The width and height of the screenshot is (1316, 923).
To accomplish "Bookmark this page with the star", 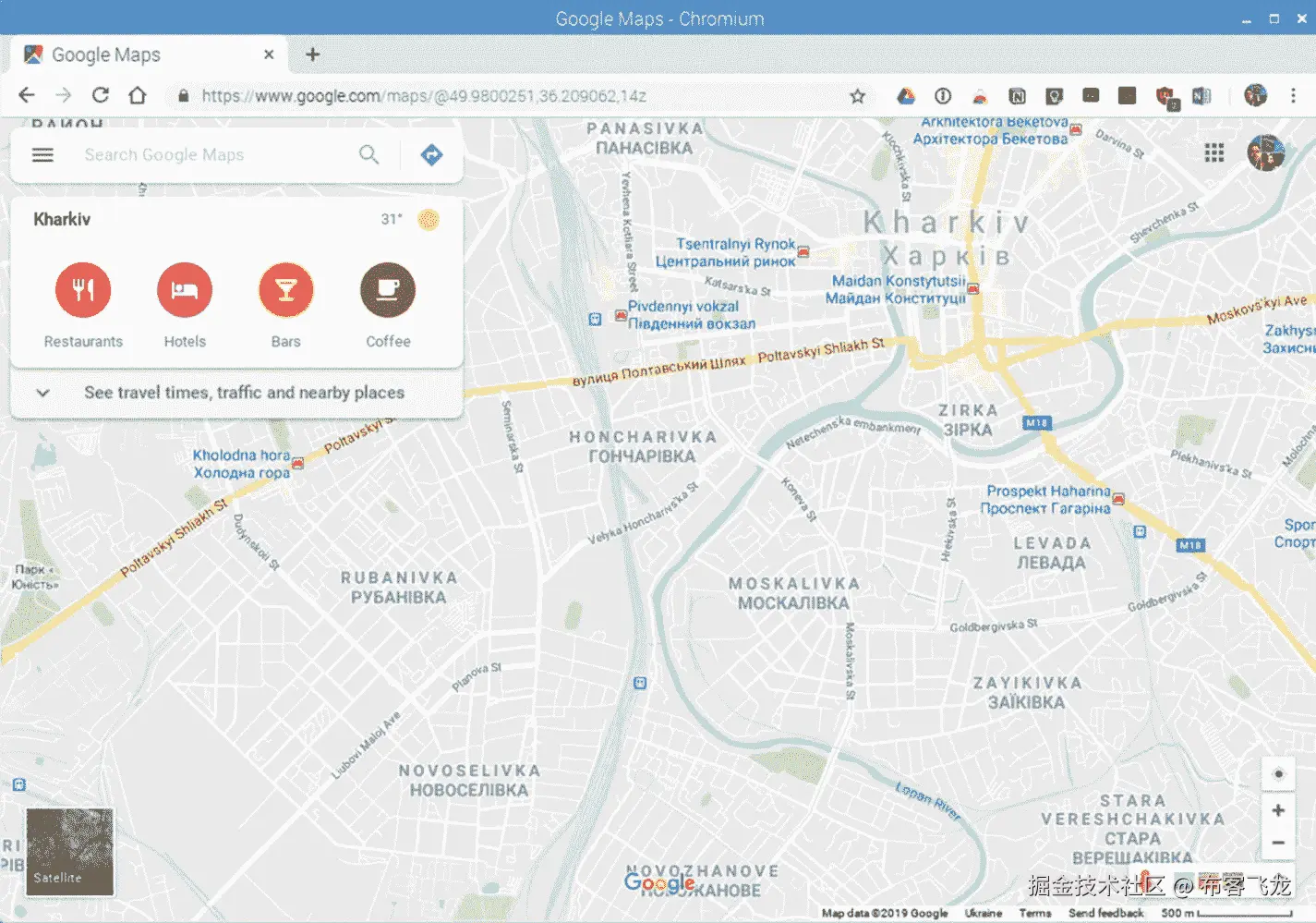I will [857, 96].
